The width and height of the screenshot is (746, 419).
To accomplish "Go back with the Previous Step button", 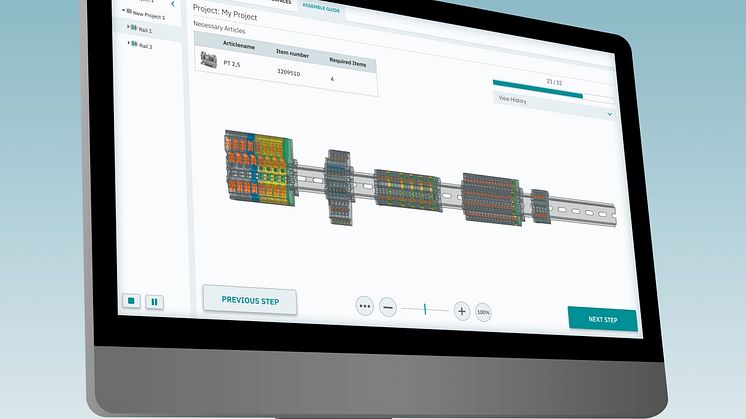I will point(249,300).
